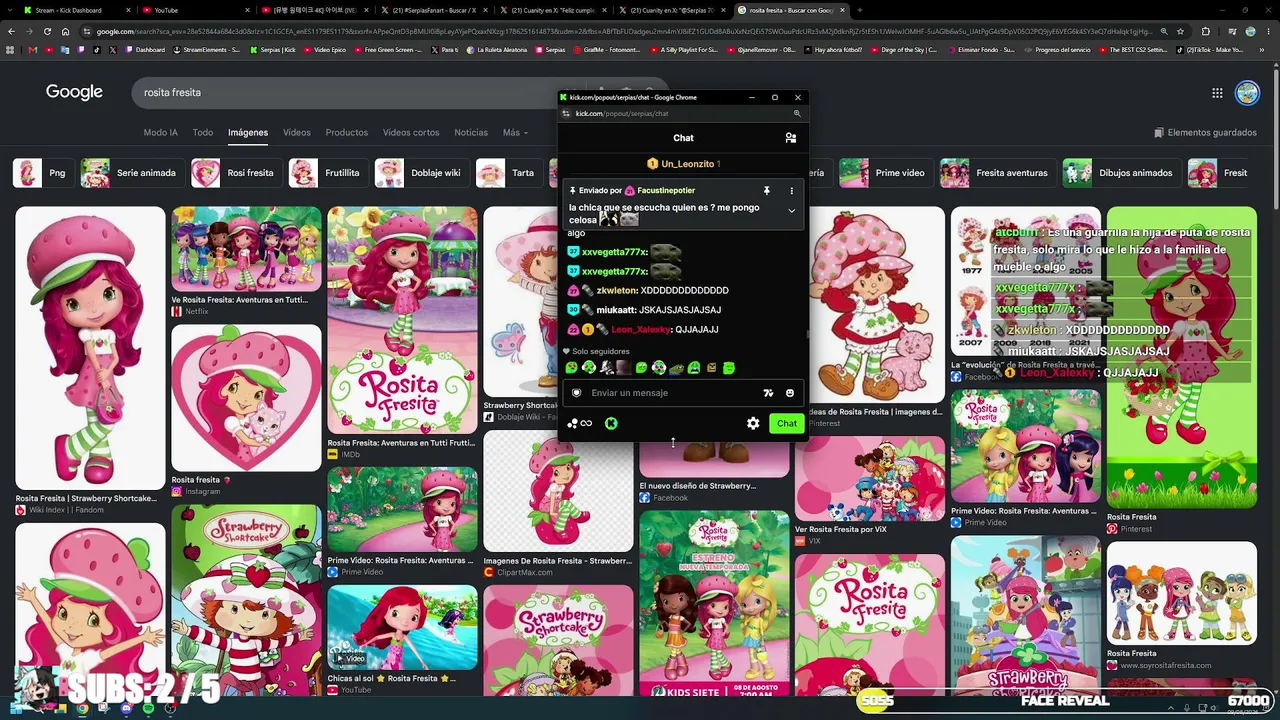Unpin the pinned chat message
The image size is (1280, 720).
[x=766, y=190]
